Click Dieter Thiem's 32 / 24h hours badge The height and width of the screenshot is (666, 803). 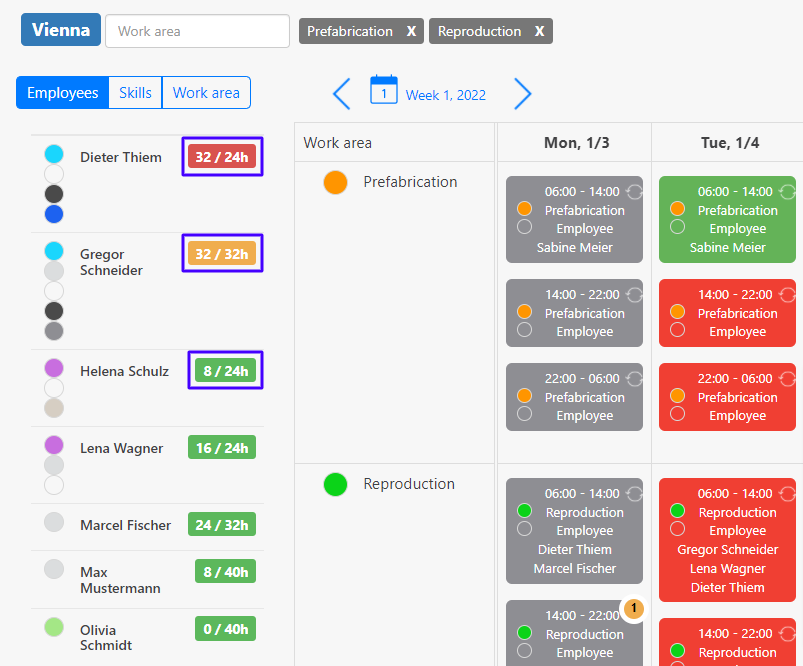pos(222,157)
